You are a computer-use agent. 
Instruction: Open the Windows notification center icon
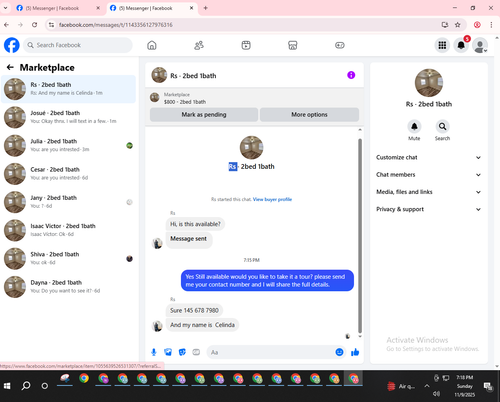(x=488, y=386)
